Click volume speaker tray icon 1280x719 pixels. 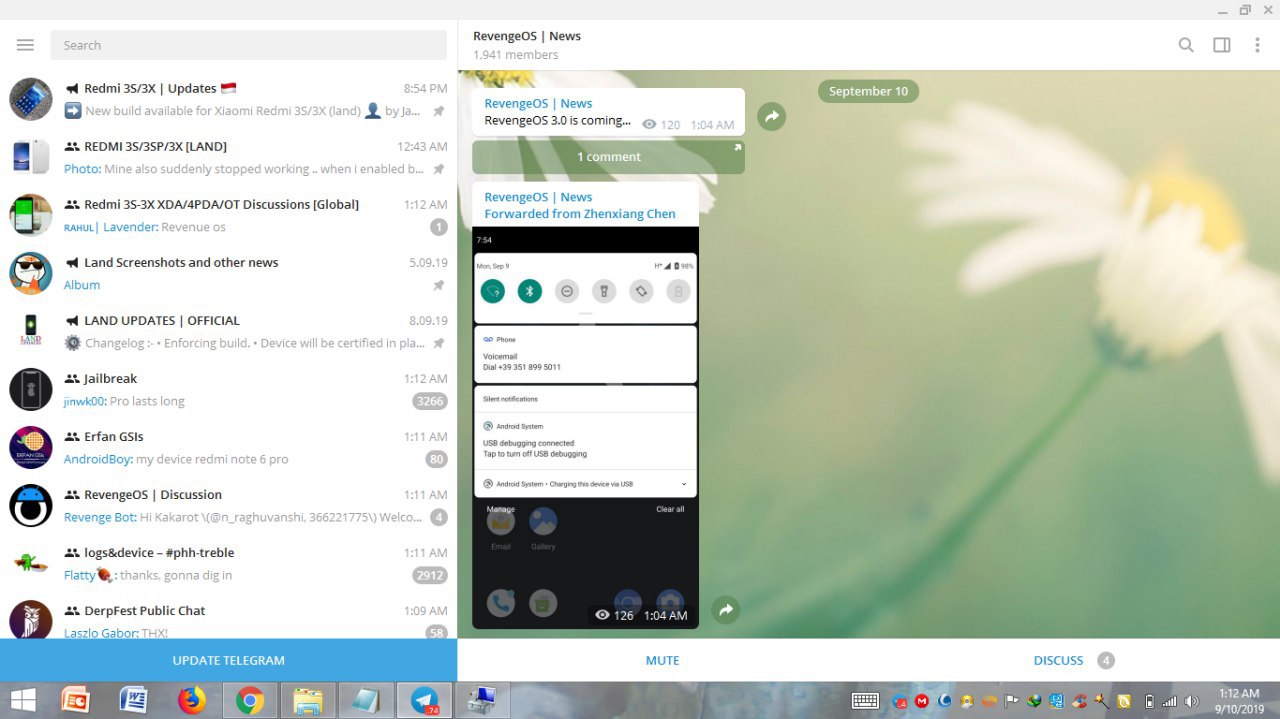(x=1191, y=701)
